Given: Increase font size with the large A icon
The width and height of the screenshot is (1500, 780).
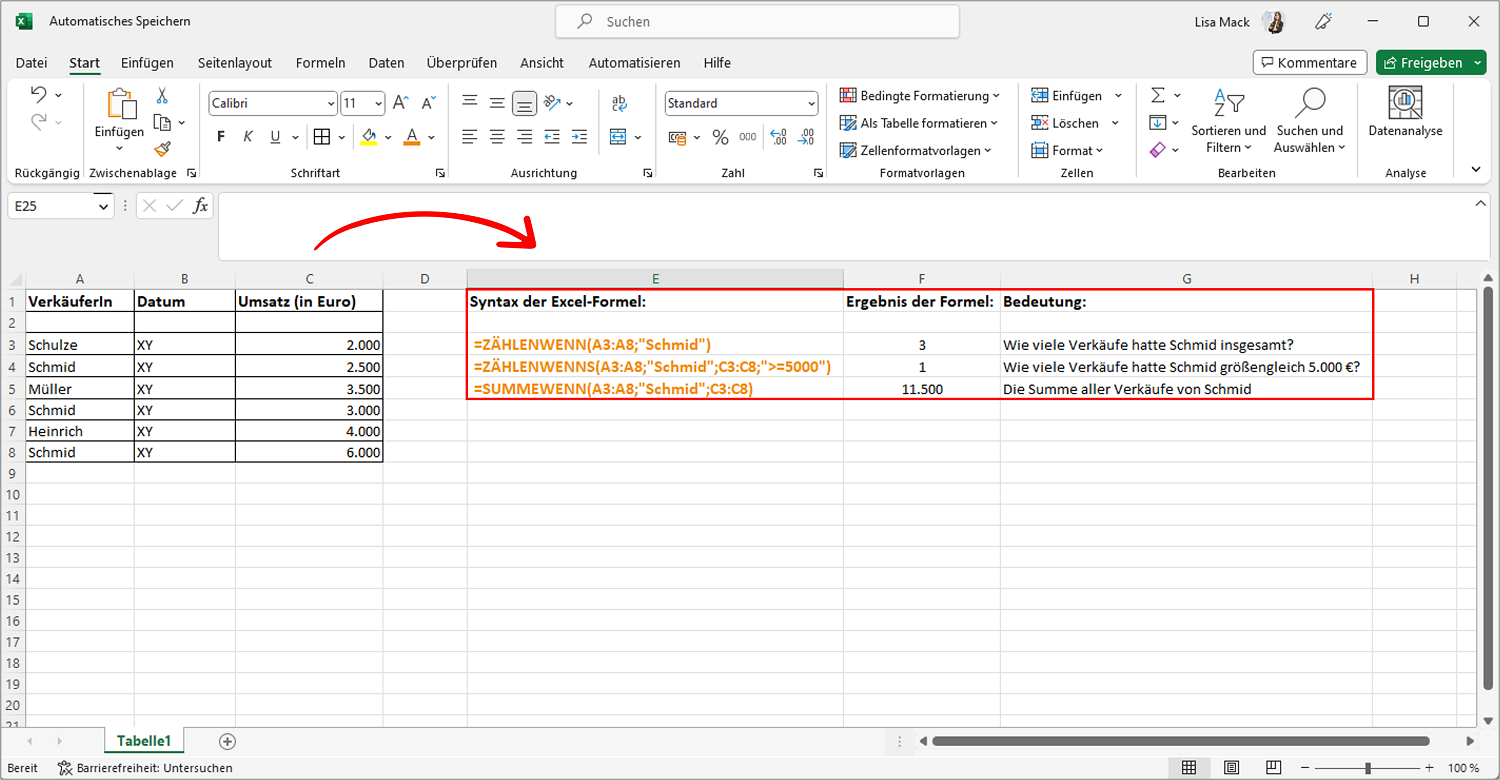Looking at the screenshot, I should 400,103.
